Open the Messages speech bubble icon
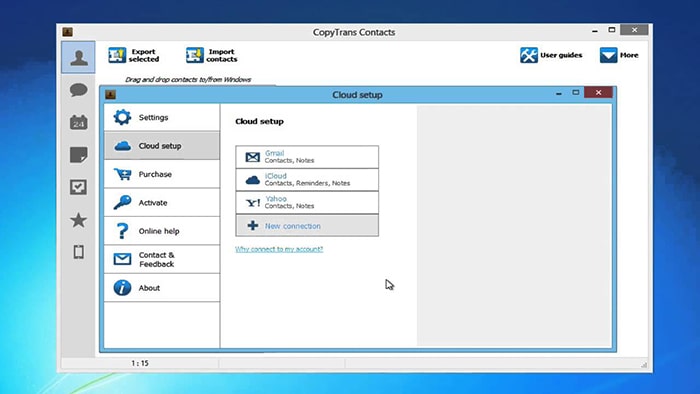 coord(79,90)
